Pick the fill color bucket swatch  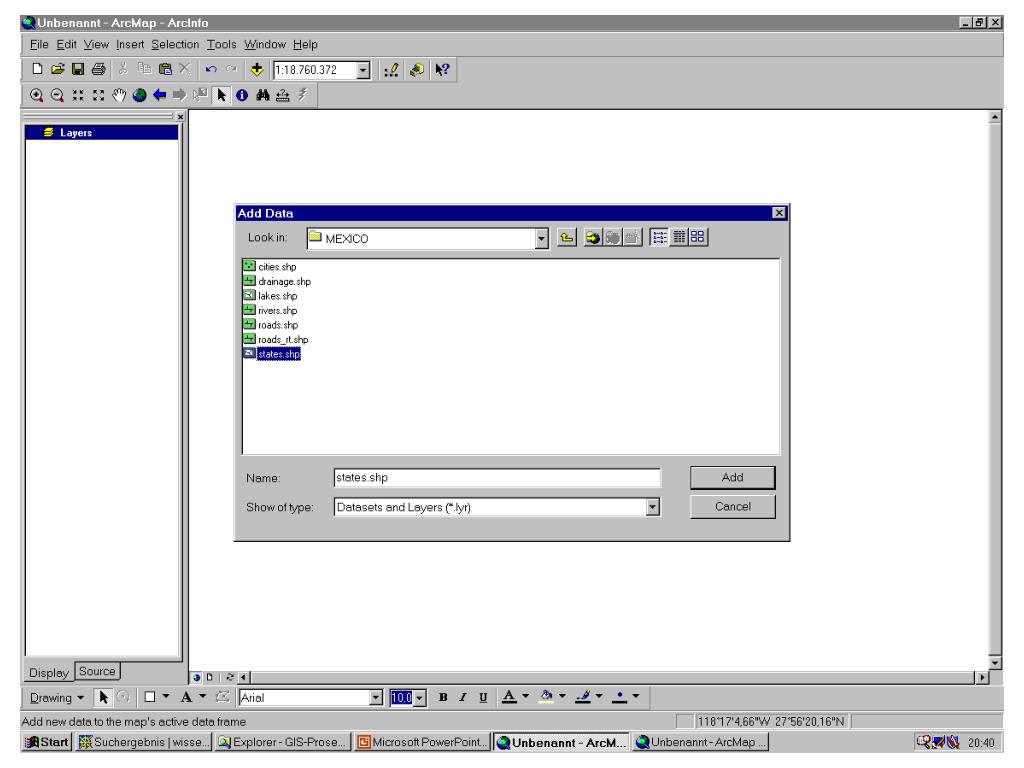(546, 697)
